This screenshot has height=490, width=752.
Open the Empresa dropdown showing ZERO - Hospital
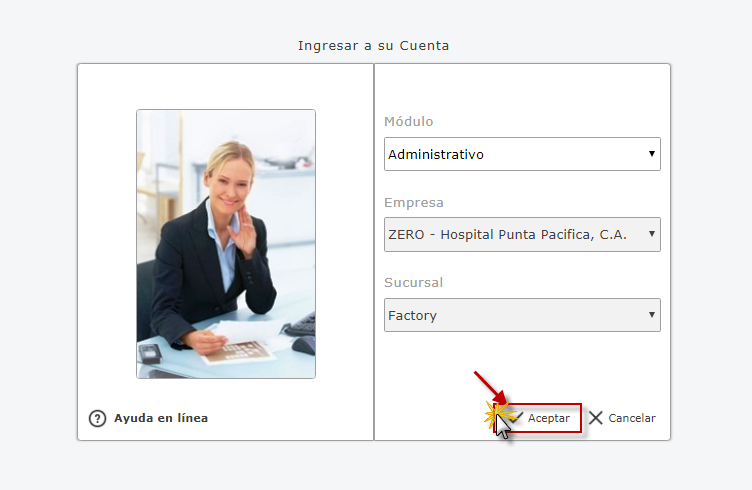pos(522,234)
